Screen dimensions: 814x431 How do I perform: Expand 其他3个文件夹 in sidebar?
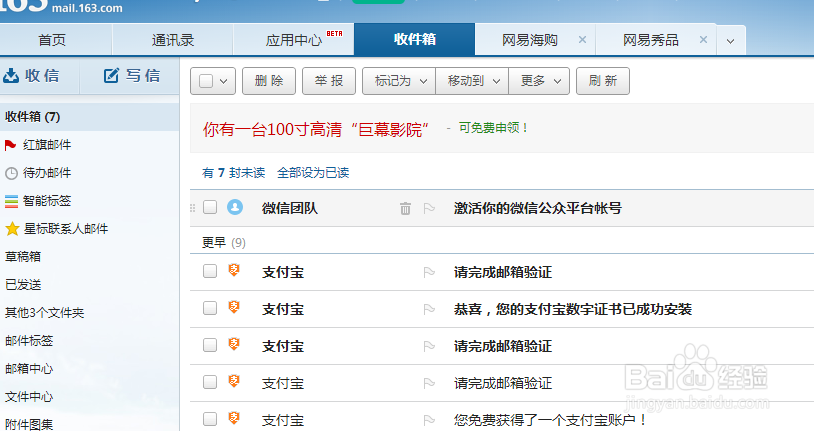click(x=45, y=313)
